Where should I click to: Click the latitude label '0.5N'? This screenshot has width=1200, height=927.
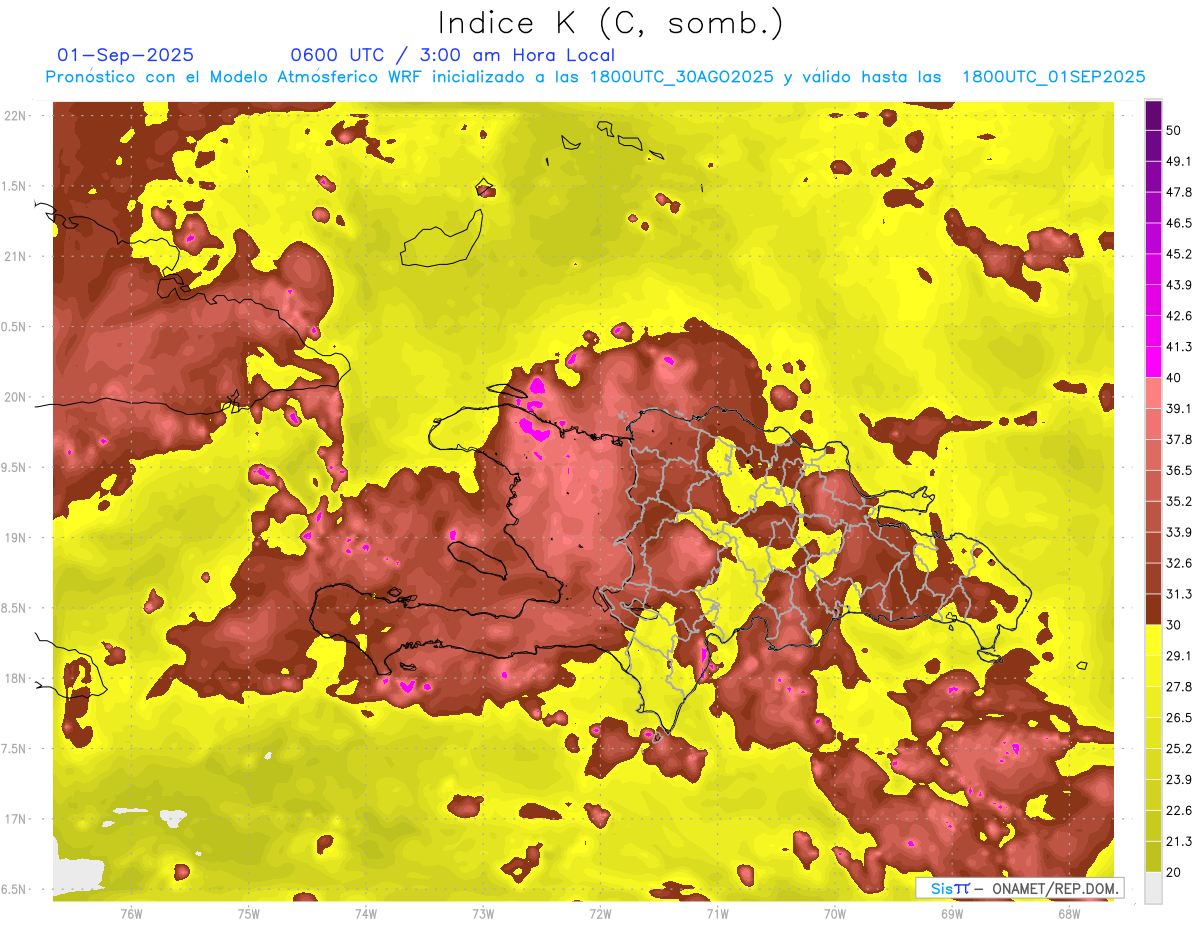[15, 327]
